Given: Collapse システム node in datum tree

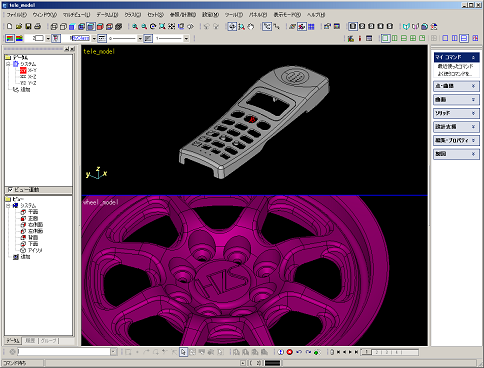Looking at the screenshot, I should 8,64.
